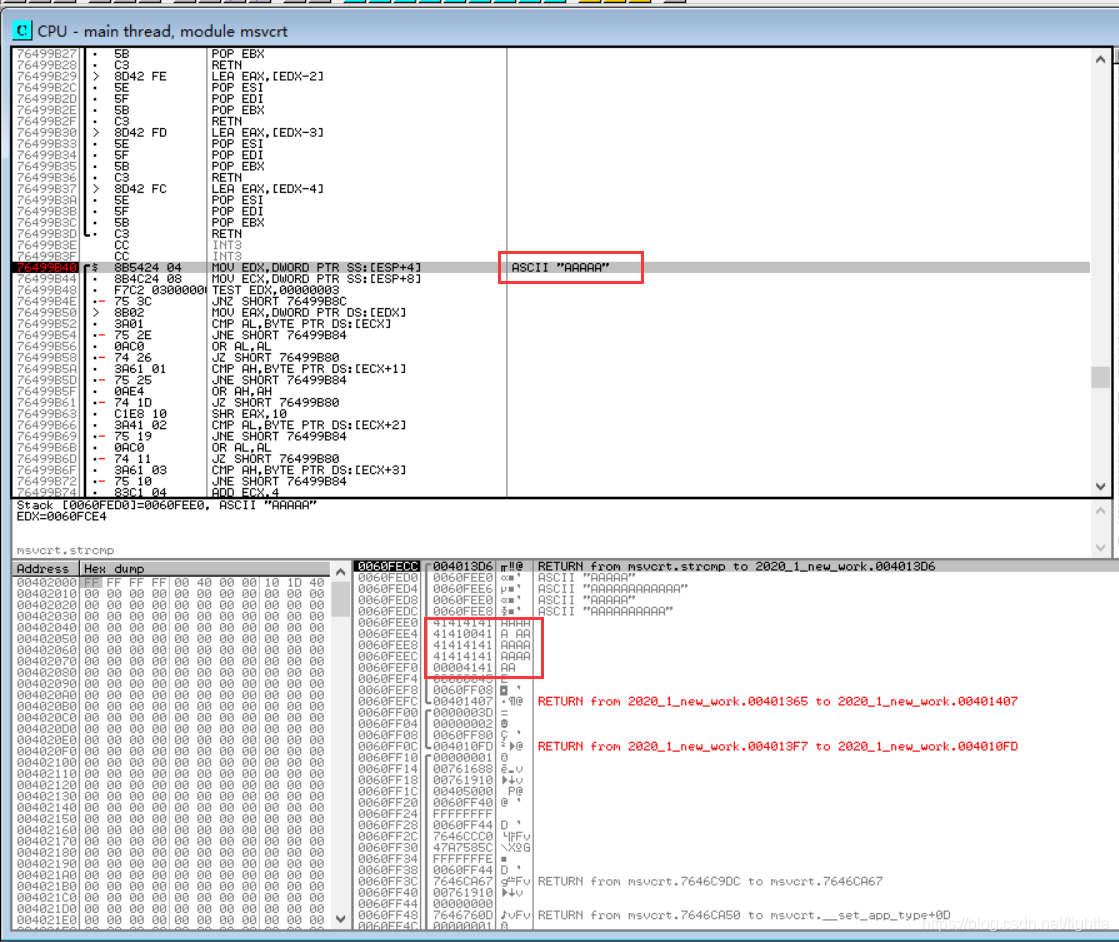Screen dimensions: 1119x942
Task: Click 'RETURN from 2020_1_new_work.004013F7' stack comment
Action: (777, 746)
